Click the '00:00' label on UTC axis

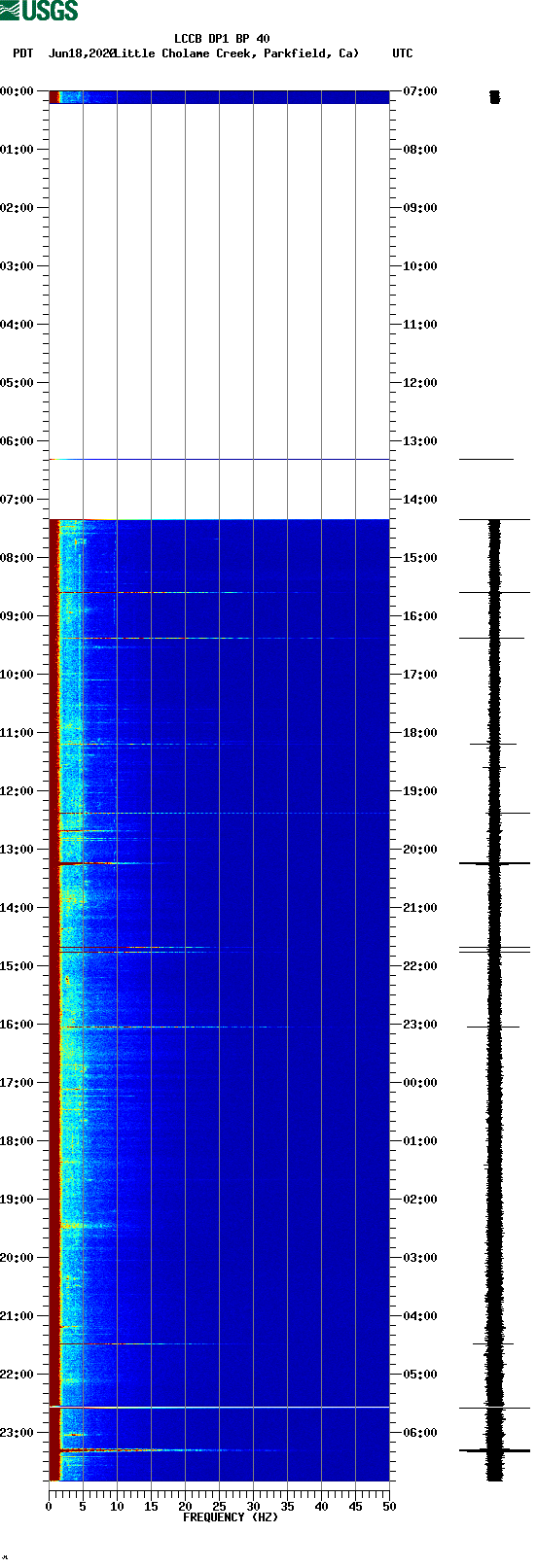(420, 1083)
